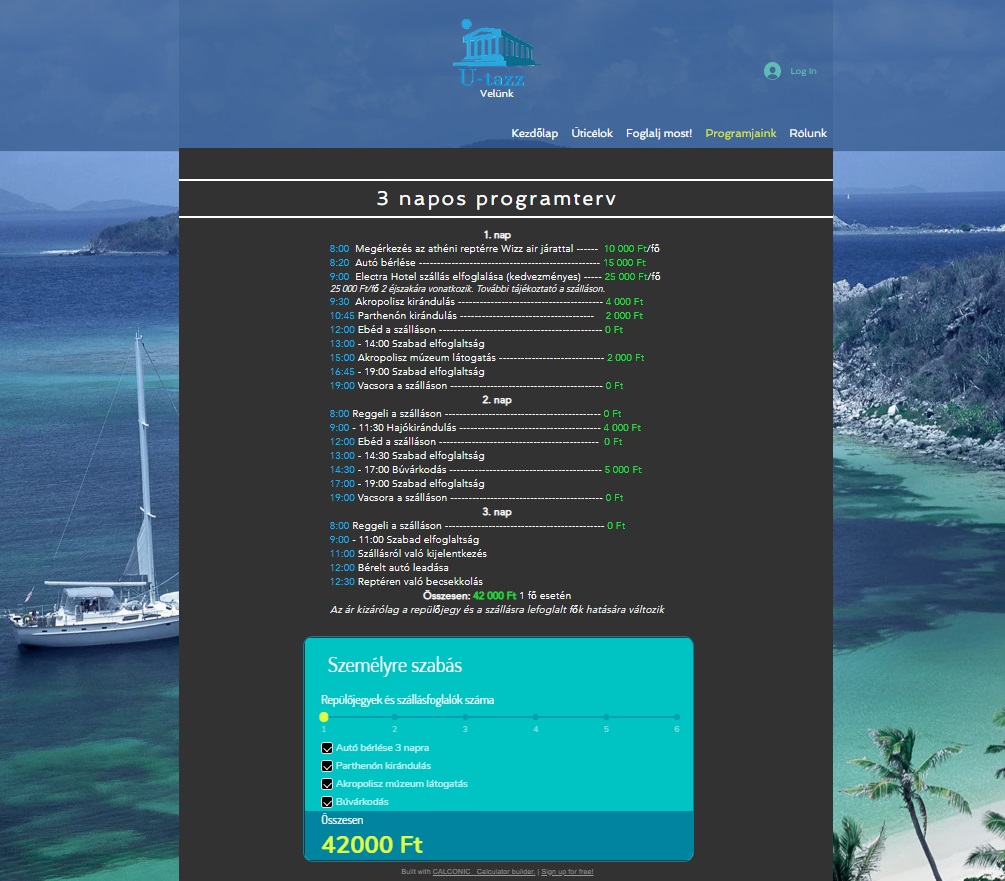Set the slider to 5 people
This screenshot has height=881, width=1005.
click(606, 717)
